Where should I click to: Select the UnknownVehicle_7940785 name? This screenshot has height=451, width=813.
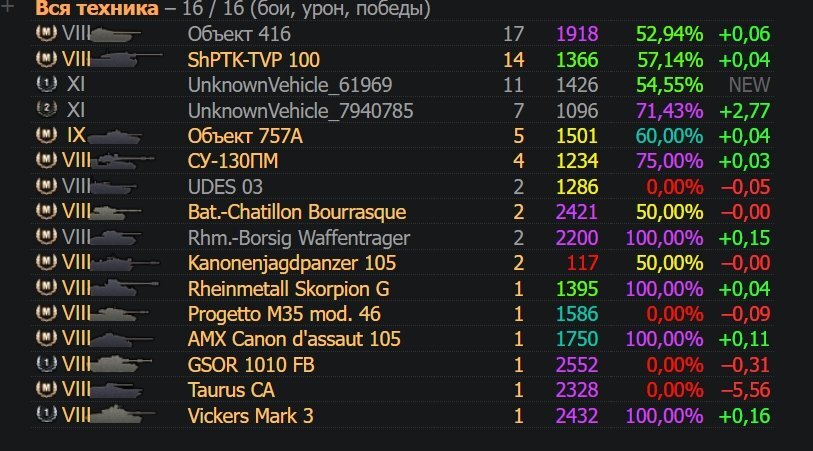click(301, 110)
